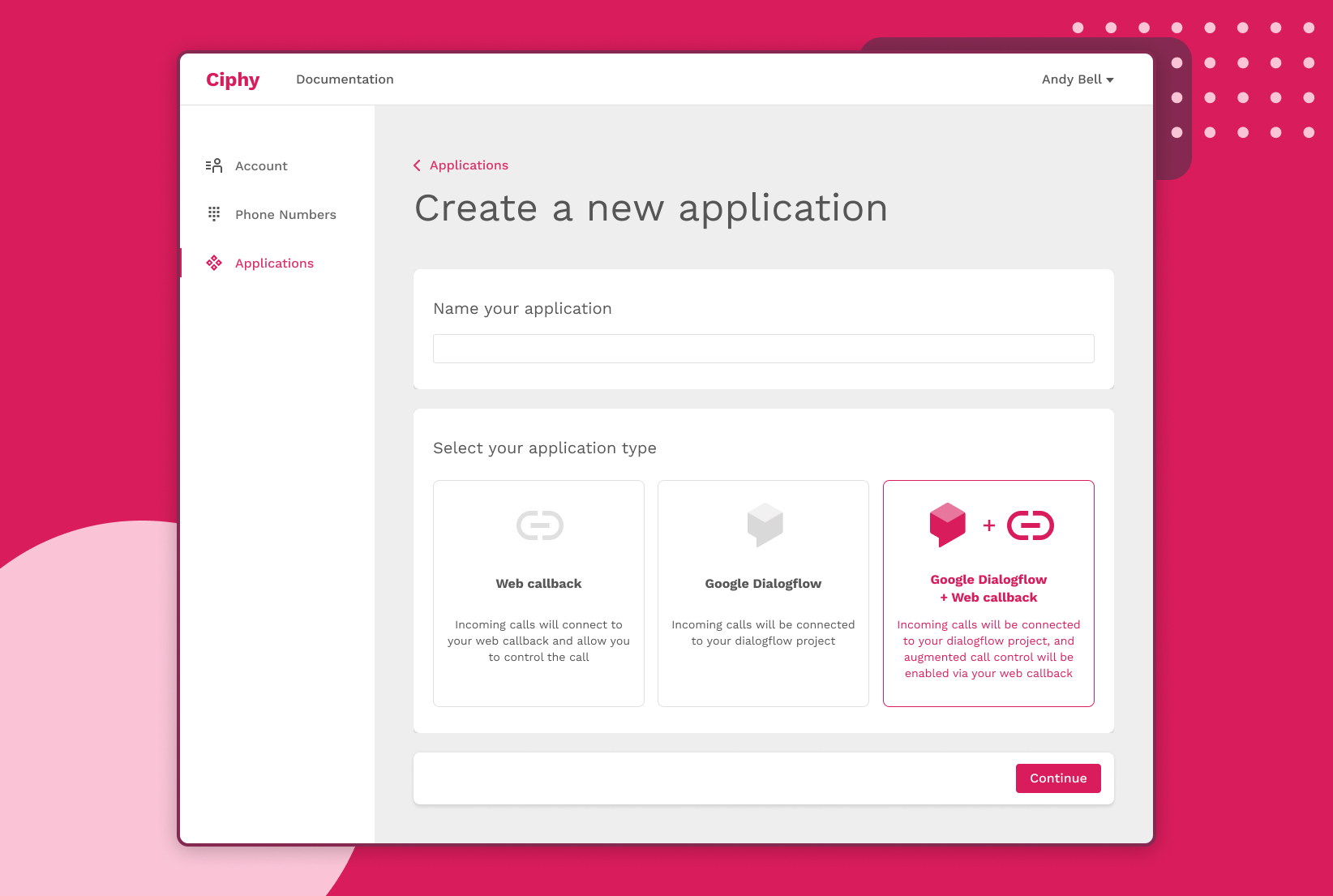Choose the Google Dialogflow + Web callback option

point(988,593)
